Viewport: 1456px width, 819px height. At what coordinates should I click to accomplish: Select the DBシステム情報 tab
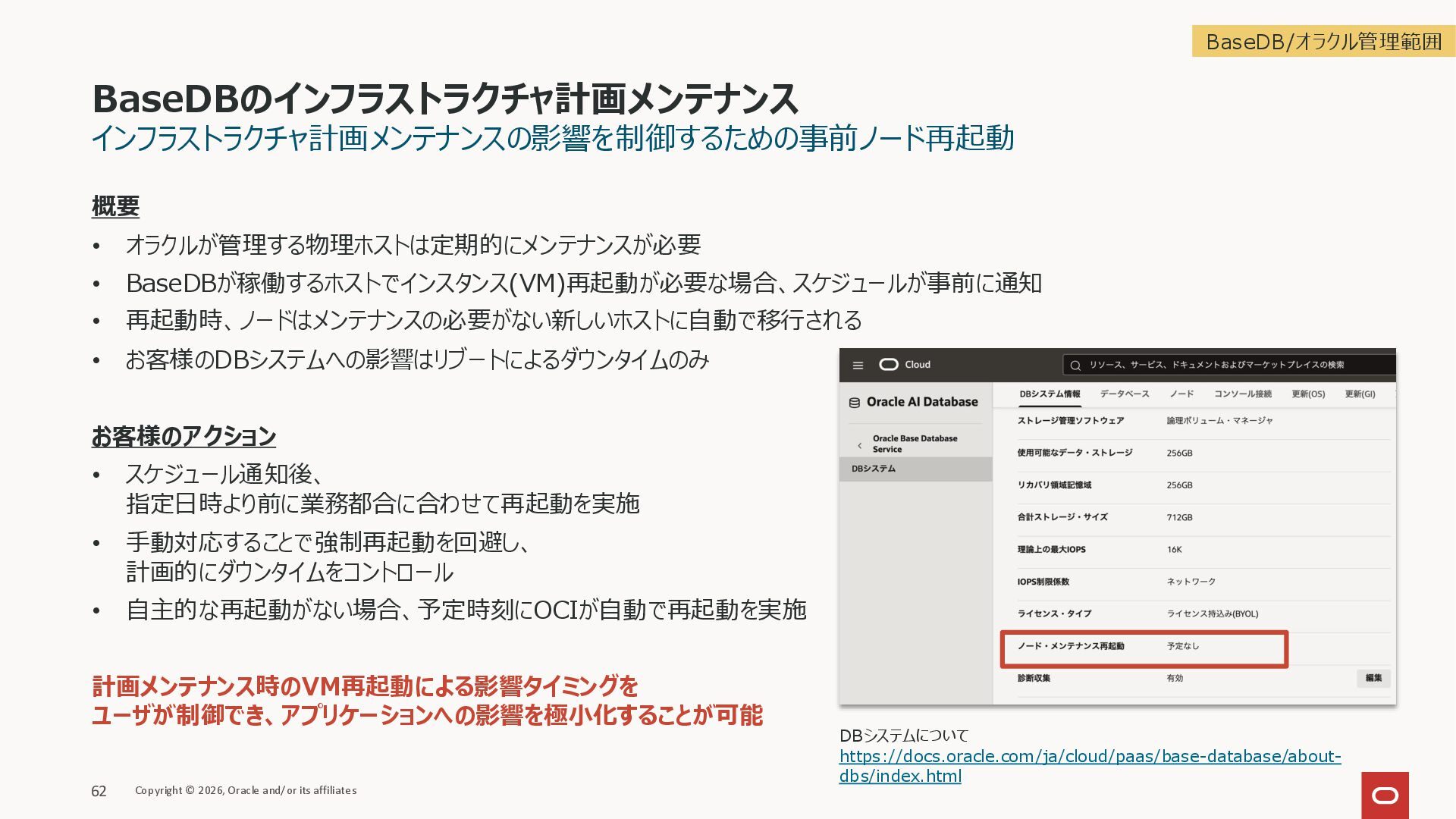point(1050,394)
